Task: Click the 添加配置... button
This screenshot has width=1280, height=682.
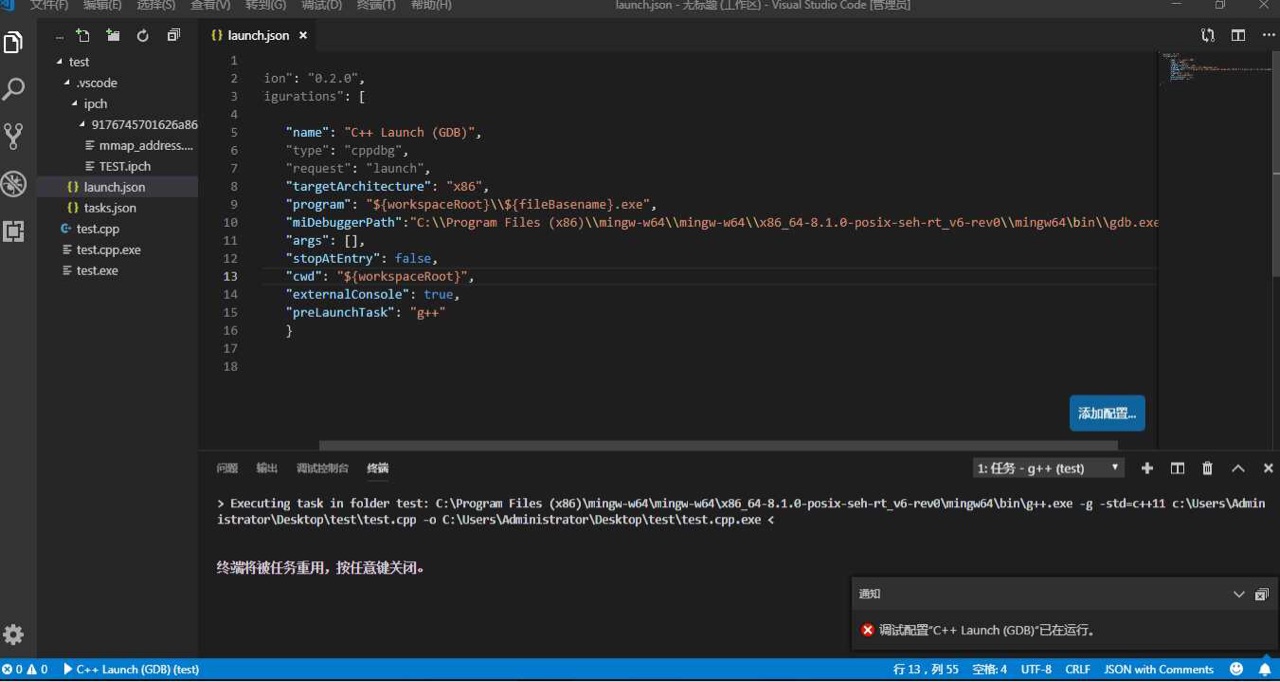Action: [1107, 413]
